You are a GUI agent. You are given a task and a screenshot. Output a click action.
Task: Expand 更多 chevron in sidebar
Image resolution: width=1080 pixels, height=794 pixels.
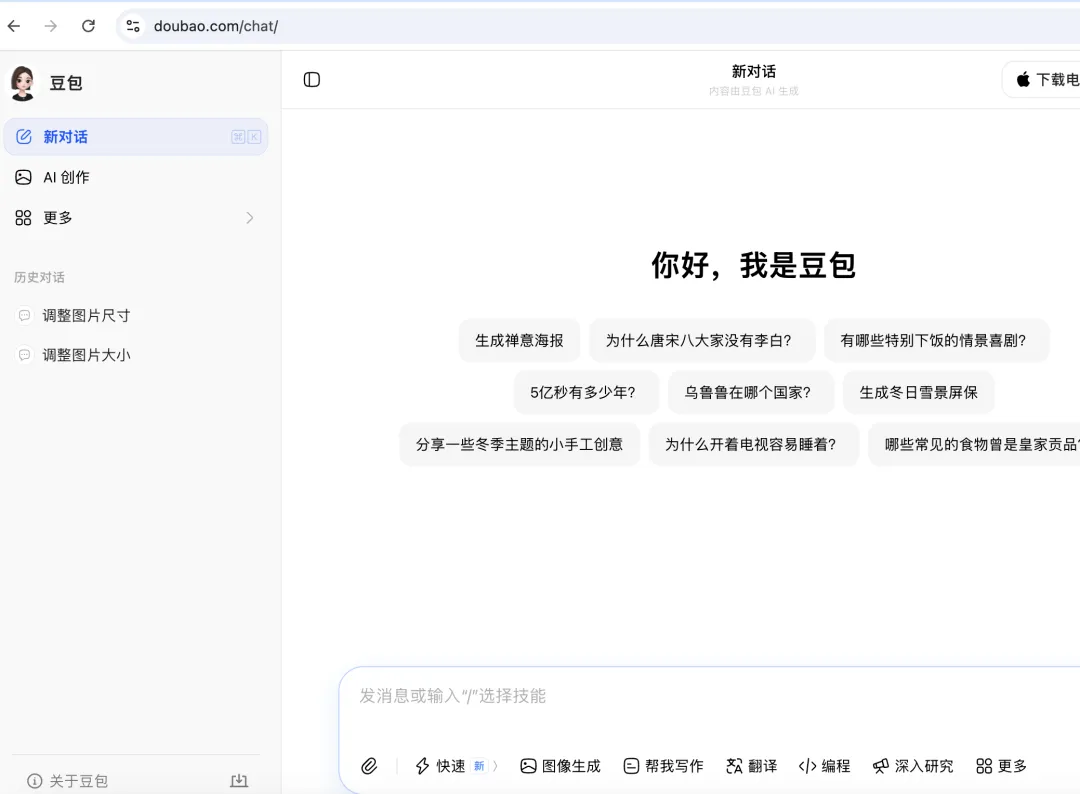[x=249, y=218]
